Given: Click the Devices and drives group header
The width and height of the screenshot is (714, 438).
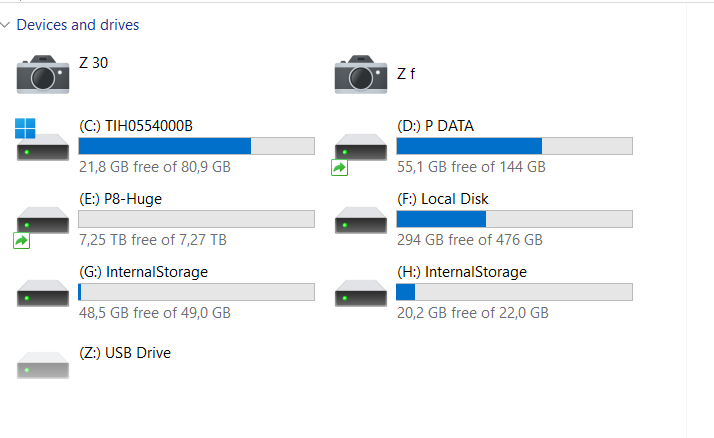Looking at the screenshot, I should [78, 25].
